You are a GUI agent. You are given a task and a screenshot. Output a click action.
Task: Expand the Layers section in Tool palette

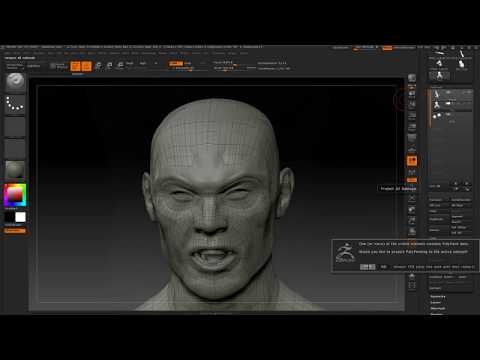pyautogui.click(x=436, y=303)
